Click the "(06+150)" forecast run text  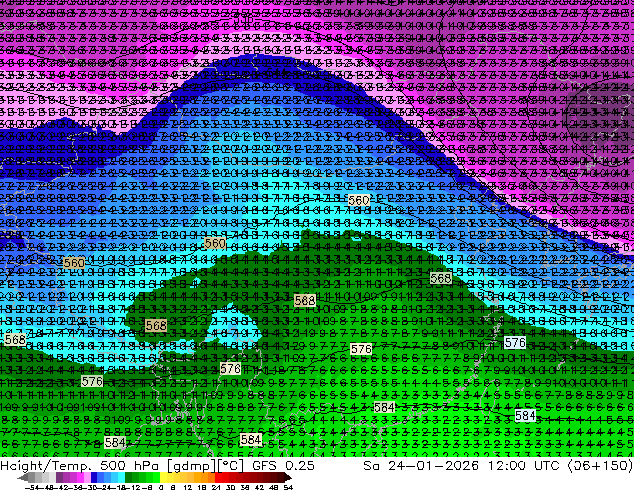[601, 466]
